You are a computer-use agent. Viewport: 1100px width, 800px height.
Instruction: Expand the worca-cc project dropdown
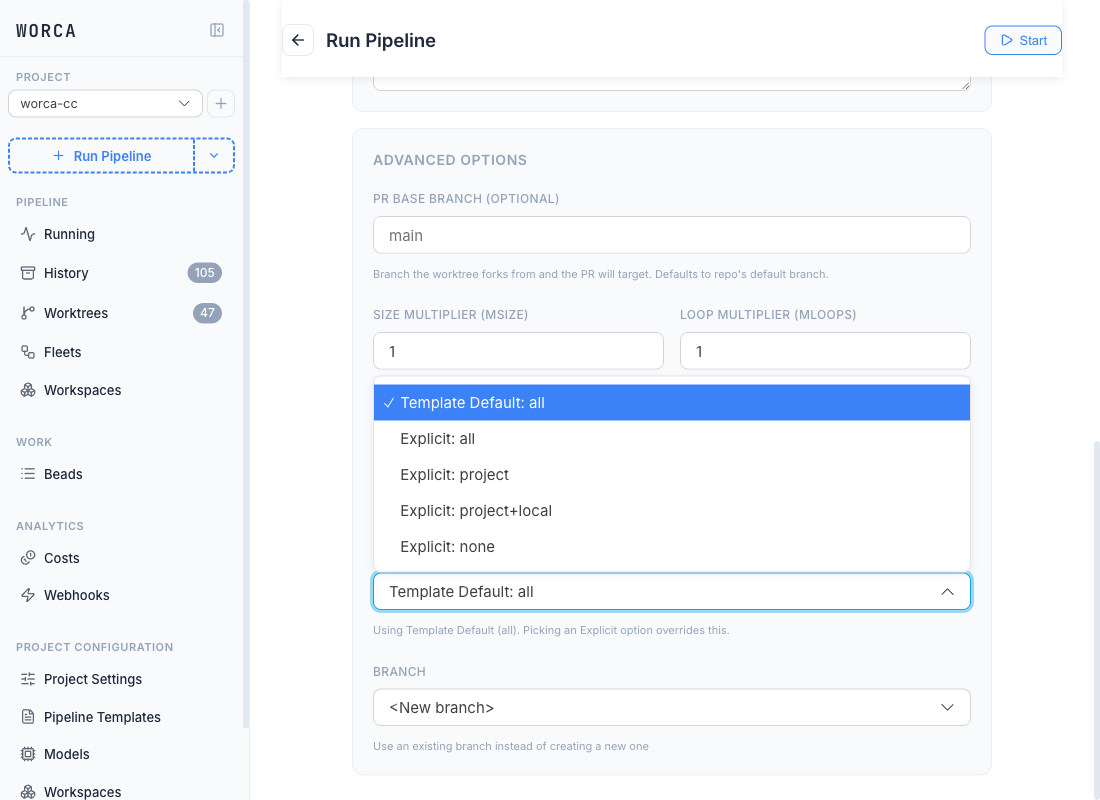(x=105, y=104)
